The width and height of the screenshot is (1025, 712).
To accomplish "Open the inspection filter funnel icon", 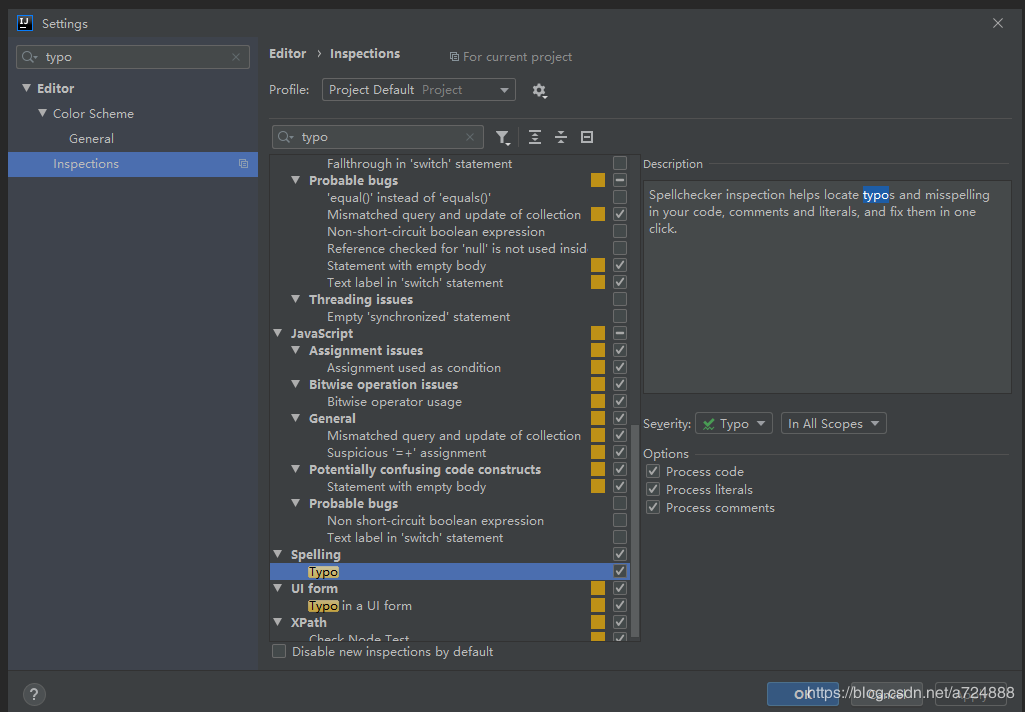I will [x=502, y=137].
